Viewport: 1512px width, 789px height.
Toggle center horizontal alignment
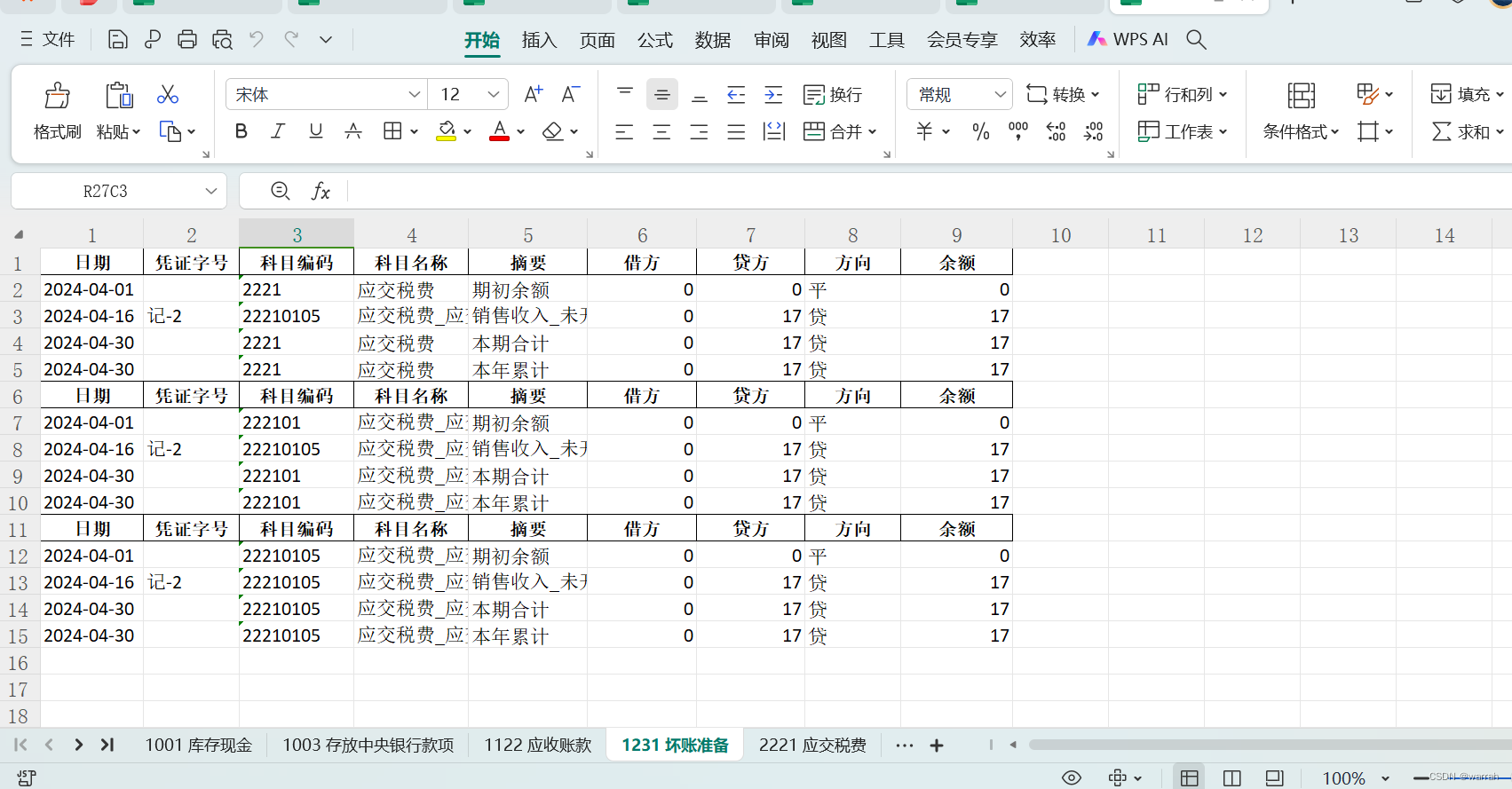pos(661,131)
